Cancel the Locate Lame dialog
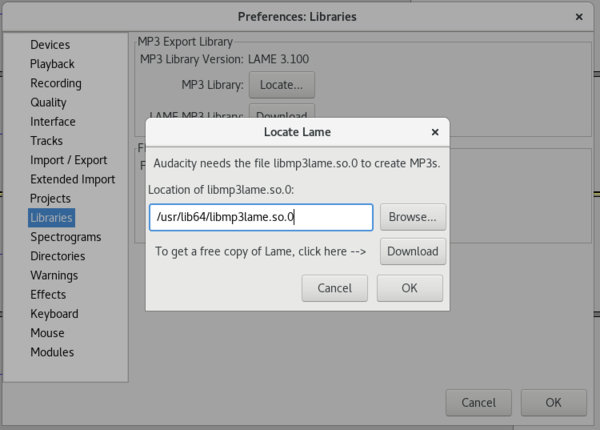The height and width of the screenshot is (430, 600). (334, 288)
